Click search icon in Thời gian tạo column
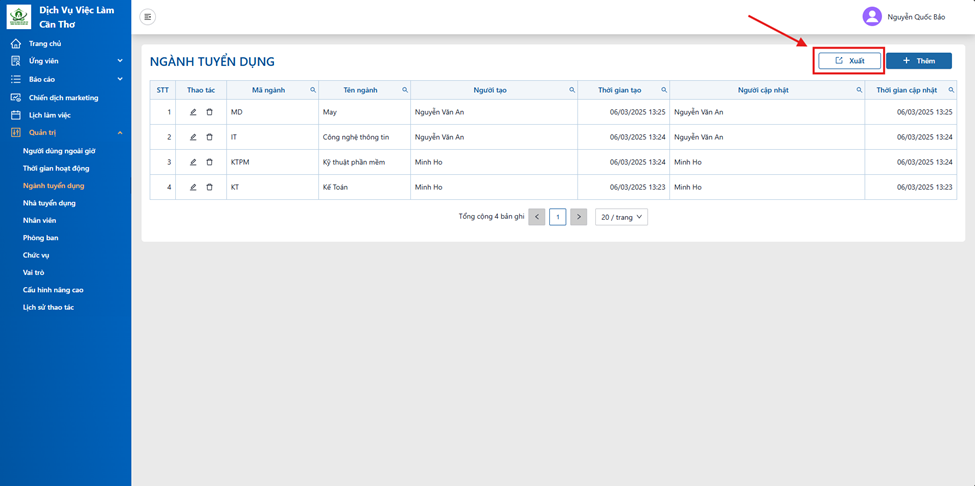This screenshot has height=486, width=975. [x=664, y=90]
